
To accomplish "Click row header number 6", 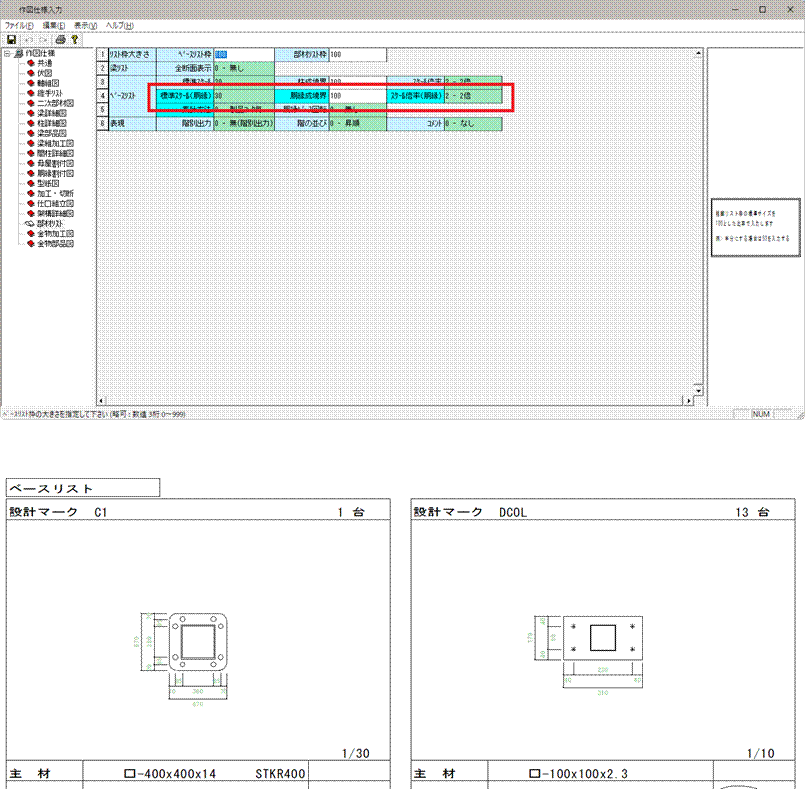I will [x=102, y=123].
